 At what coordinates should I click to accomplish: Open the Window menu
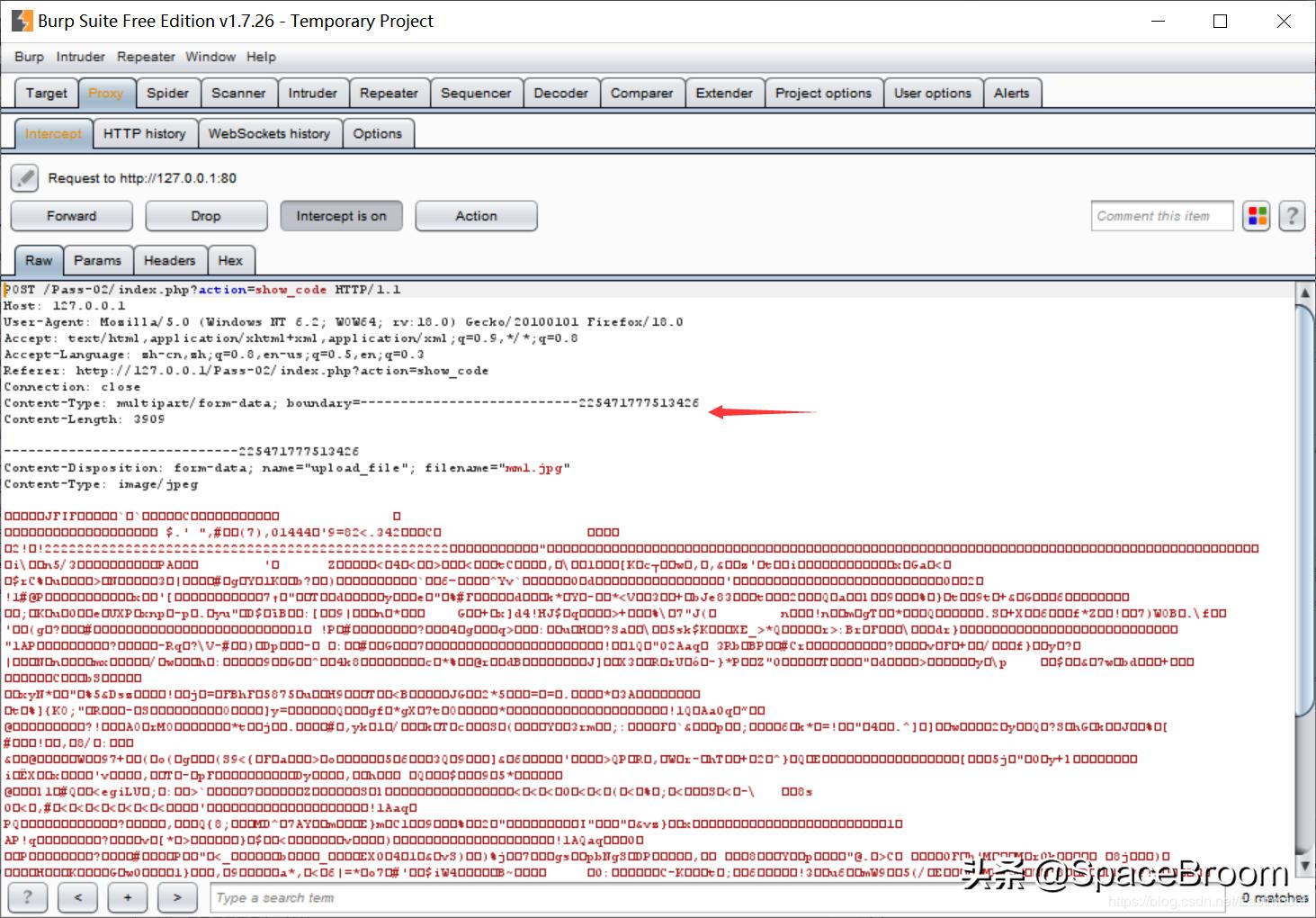click(x=210, y=57)
